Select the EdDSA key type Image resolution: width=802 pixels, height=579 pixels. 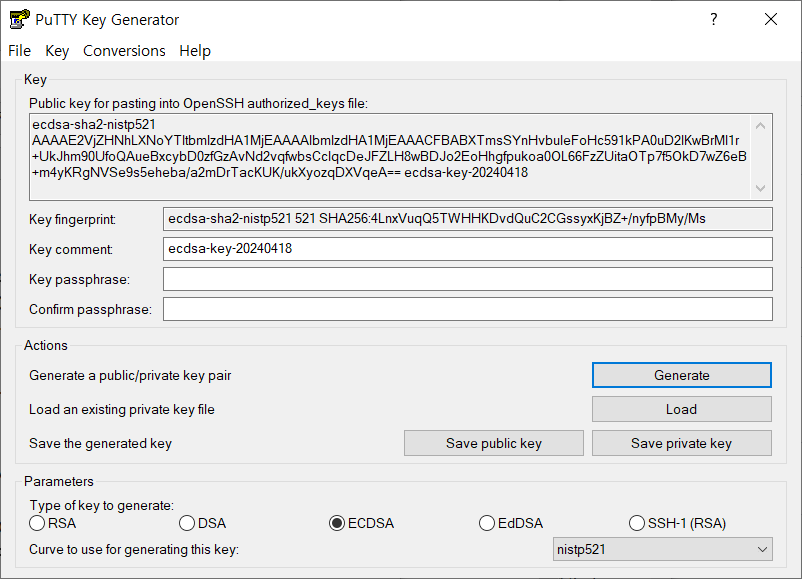[x=511, y=523]
